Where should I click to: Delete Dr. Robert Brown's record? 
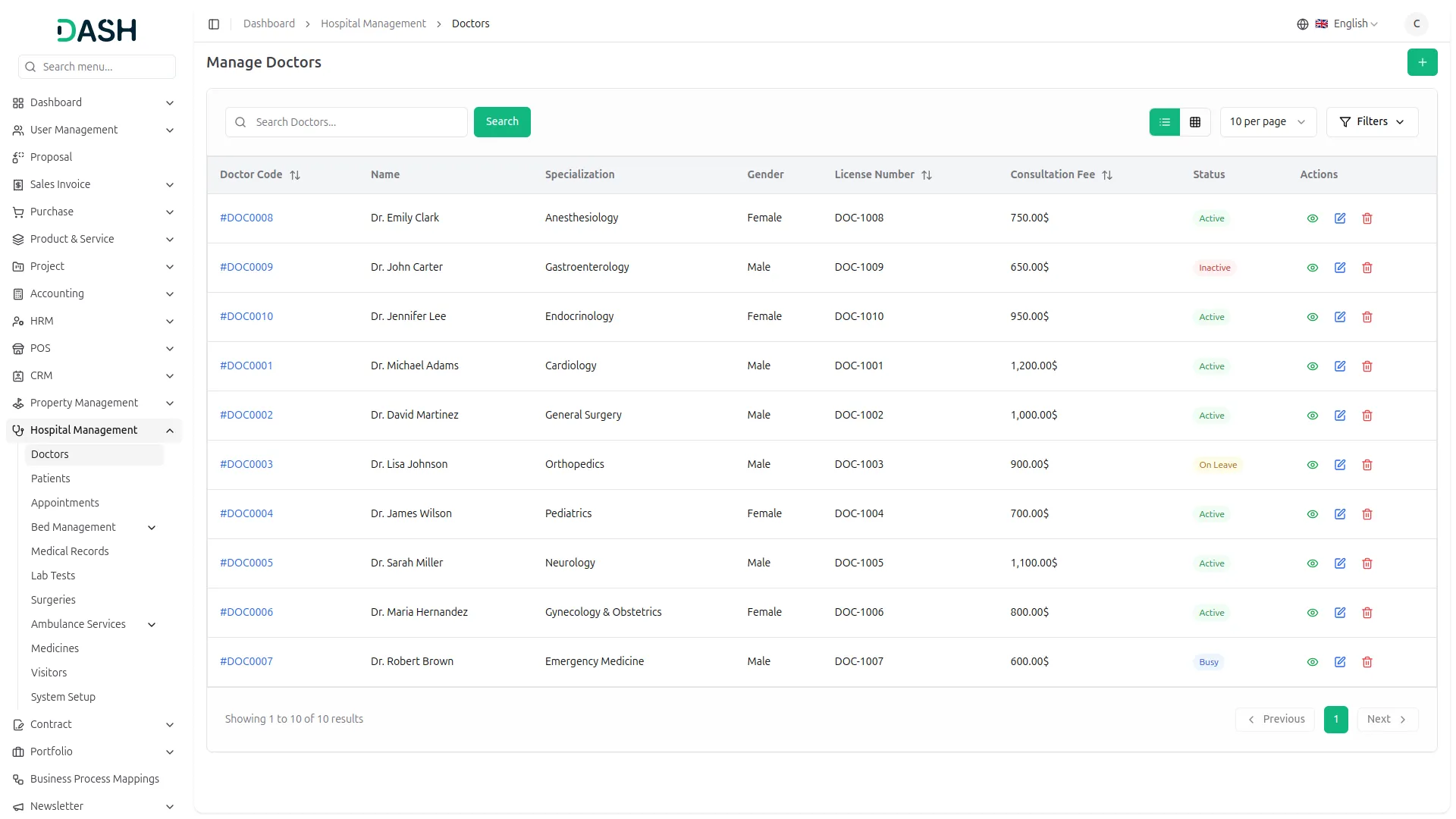(1367, 662)
